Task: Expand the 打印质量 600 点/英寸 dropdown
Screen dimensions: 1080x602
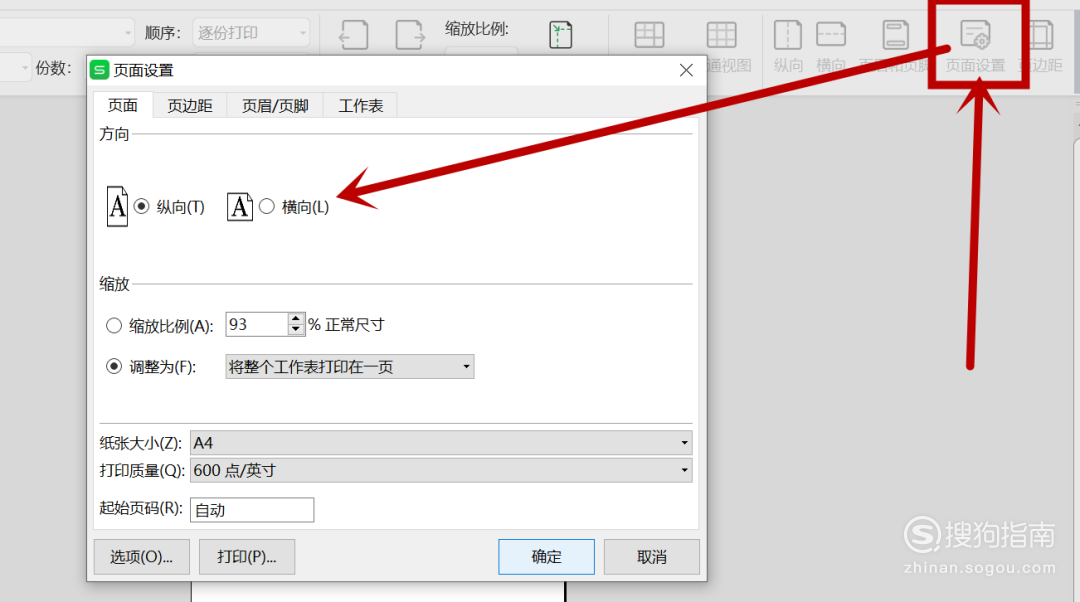Action: (441, 470)
